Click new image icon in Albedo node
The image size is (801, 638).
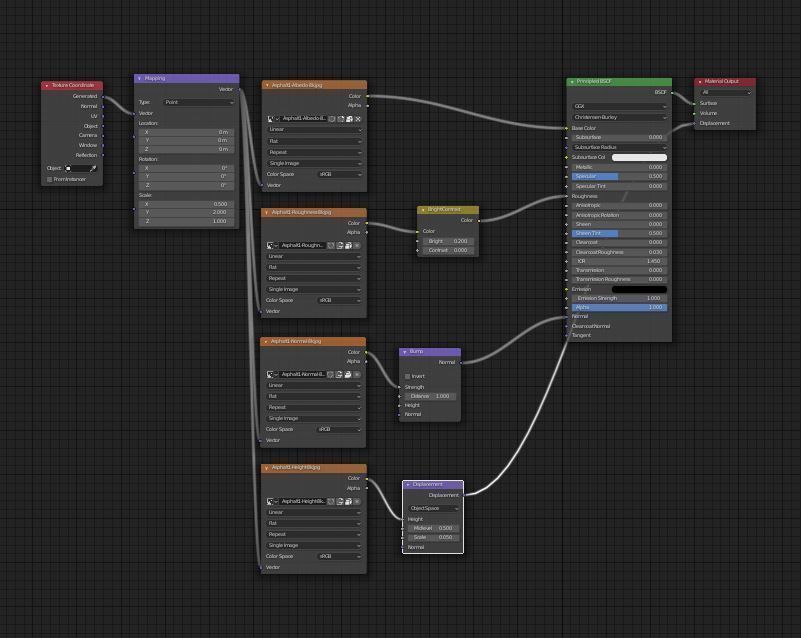click(x=341, y=119)
